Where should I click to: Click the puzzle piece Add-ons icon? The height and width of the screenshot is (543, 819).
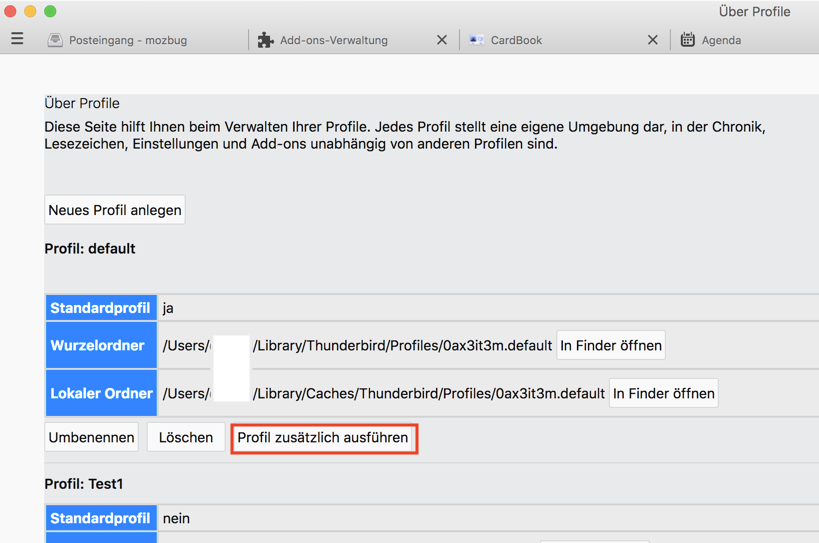point(265,40)
